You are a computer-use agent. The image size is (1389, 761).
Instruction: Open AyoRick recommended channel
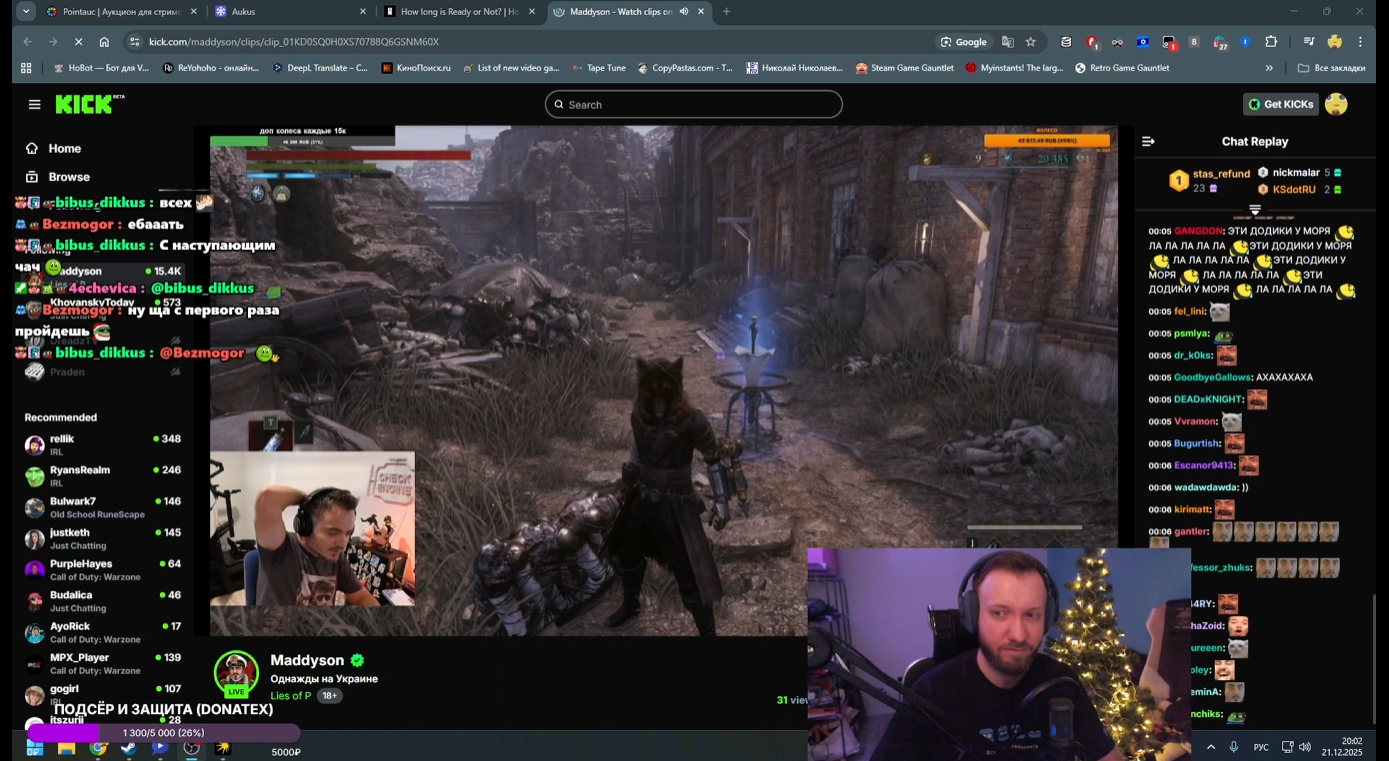(103, 632)
